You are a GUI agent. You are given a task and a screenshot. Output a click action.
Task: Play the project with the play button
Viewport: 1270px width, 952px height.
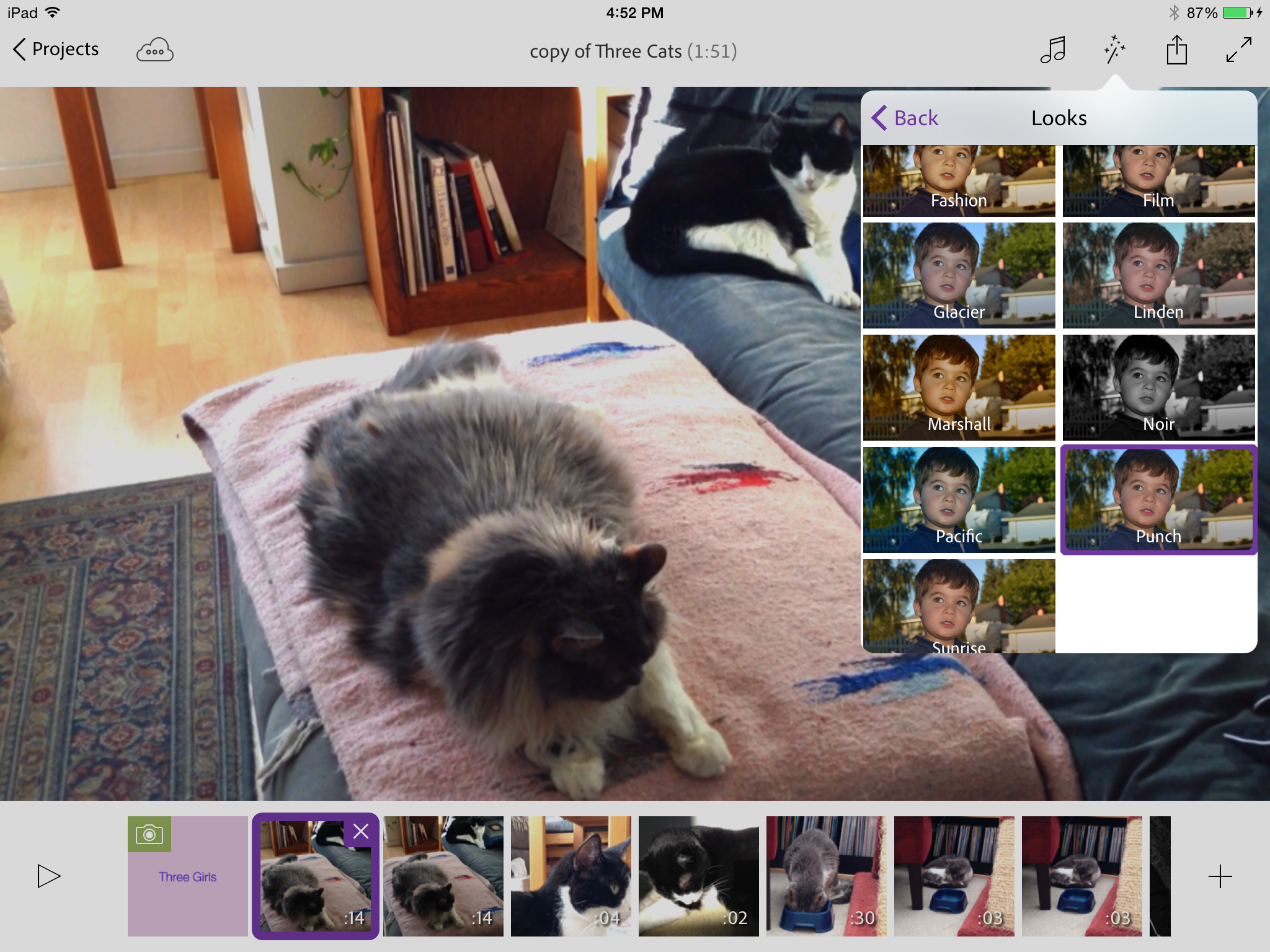coord(48,876)
